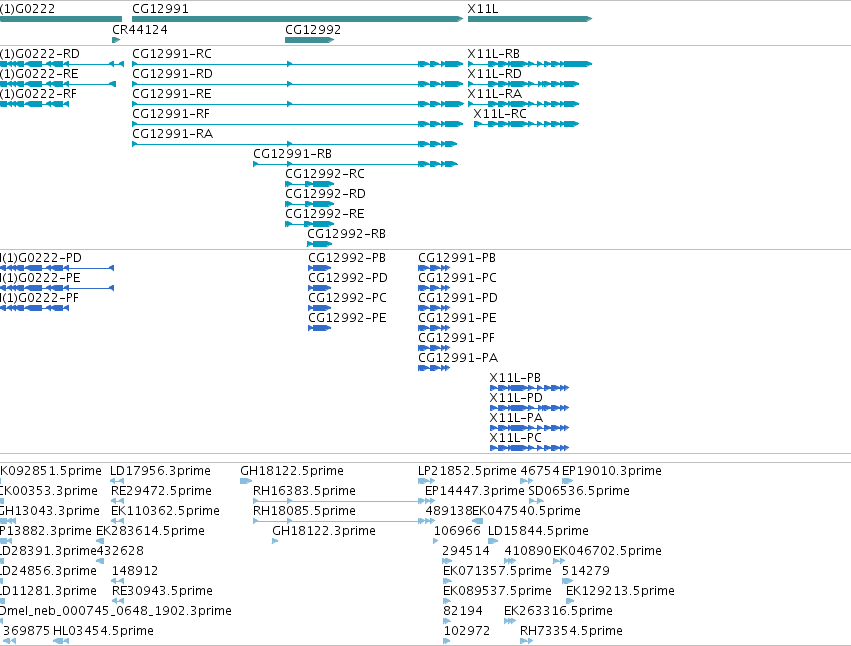Click the CG12992 gene span bar

(309, 40)
